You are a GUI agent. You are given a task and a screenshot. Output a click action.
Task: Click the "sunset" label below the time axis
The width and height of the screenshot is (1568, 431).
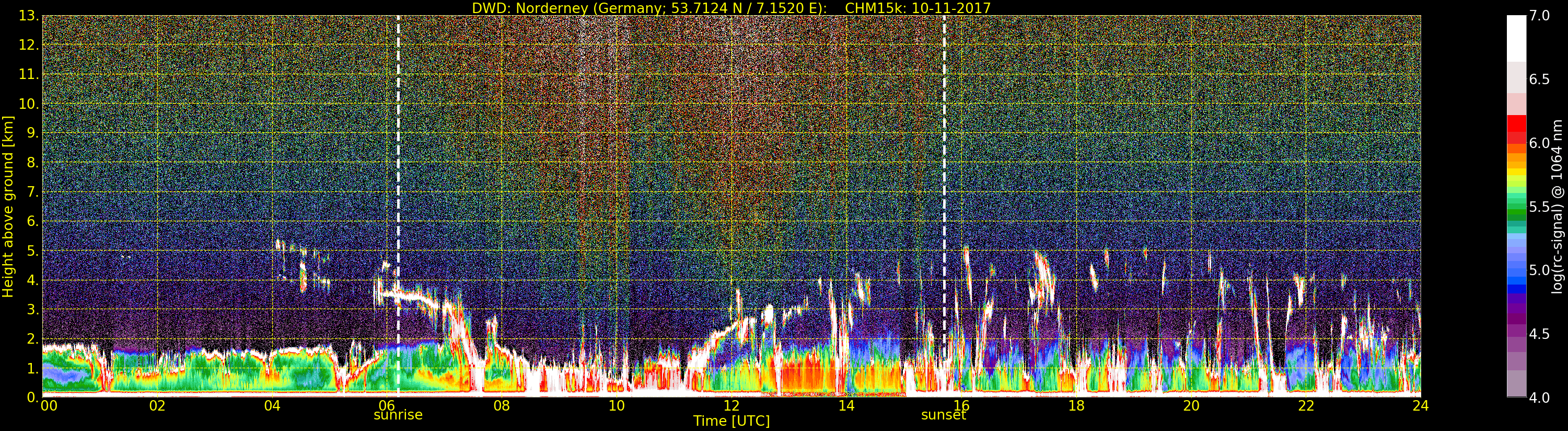coord(944,415)
